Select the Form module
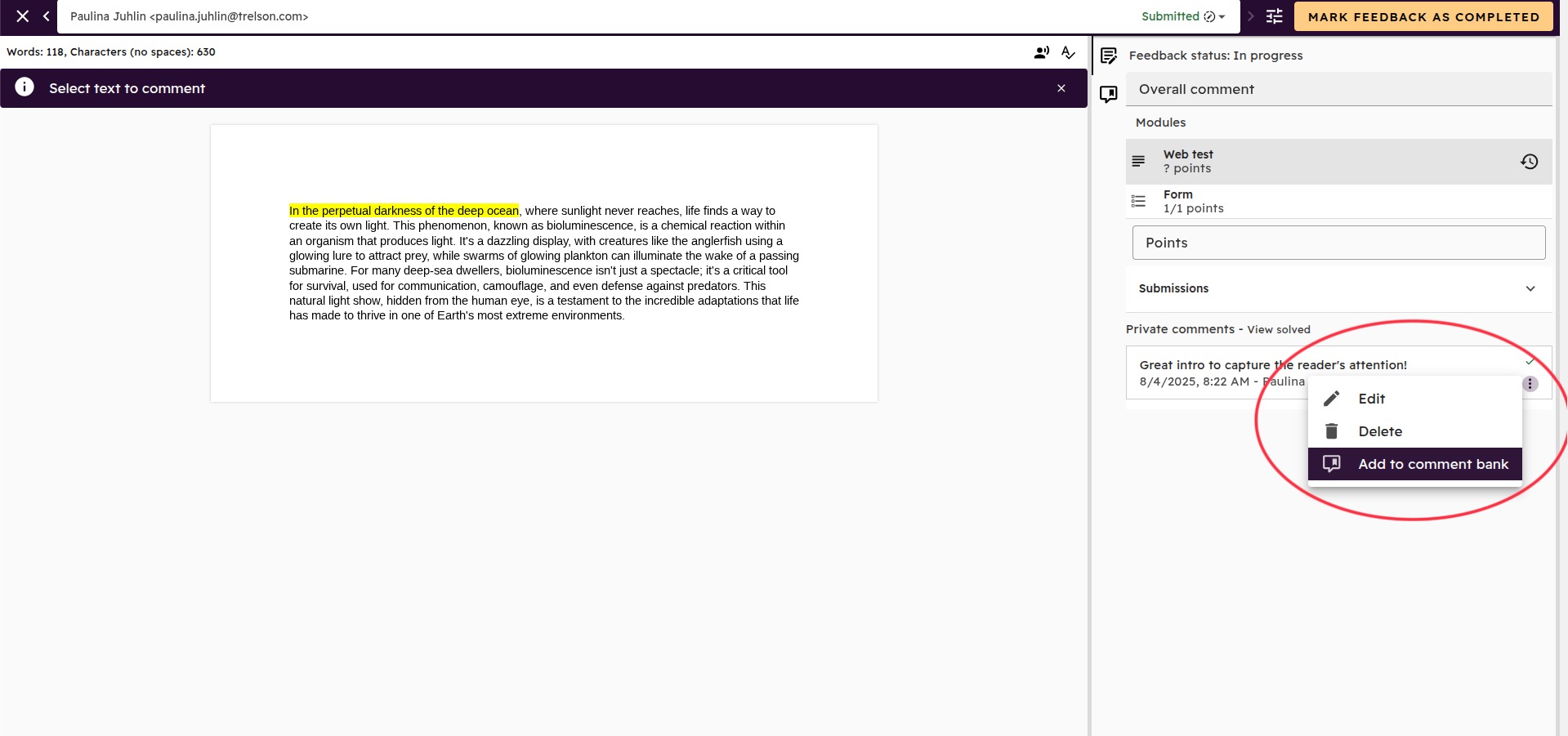Viewport: 1568px width, 736px height. pyautogui.click(x=1338, y=201)
